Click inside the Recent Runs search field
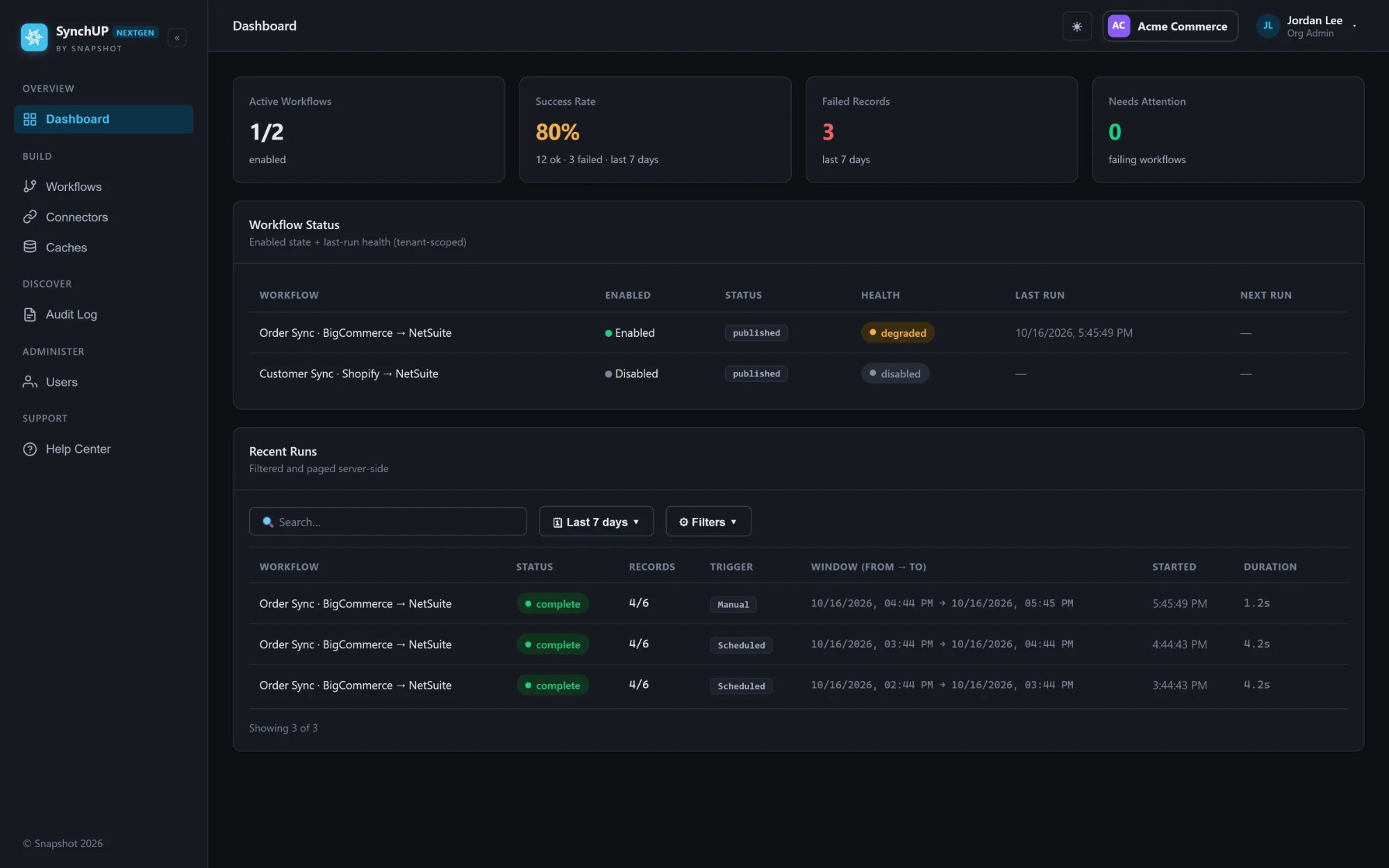Viewport: 1389px width, 868px height. (388, 521)
